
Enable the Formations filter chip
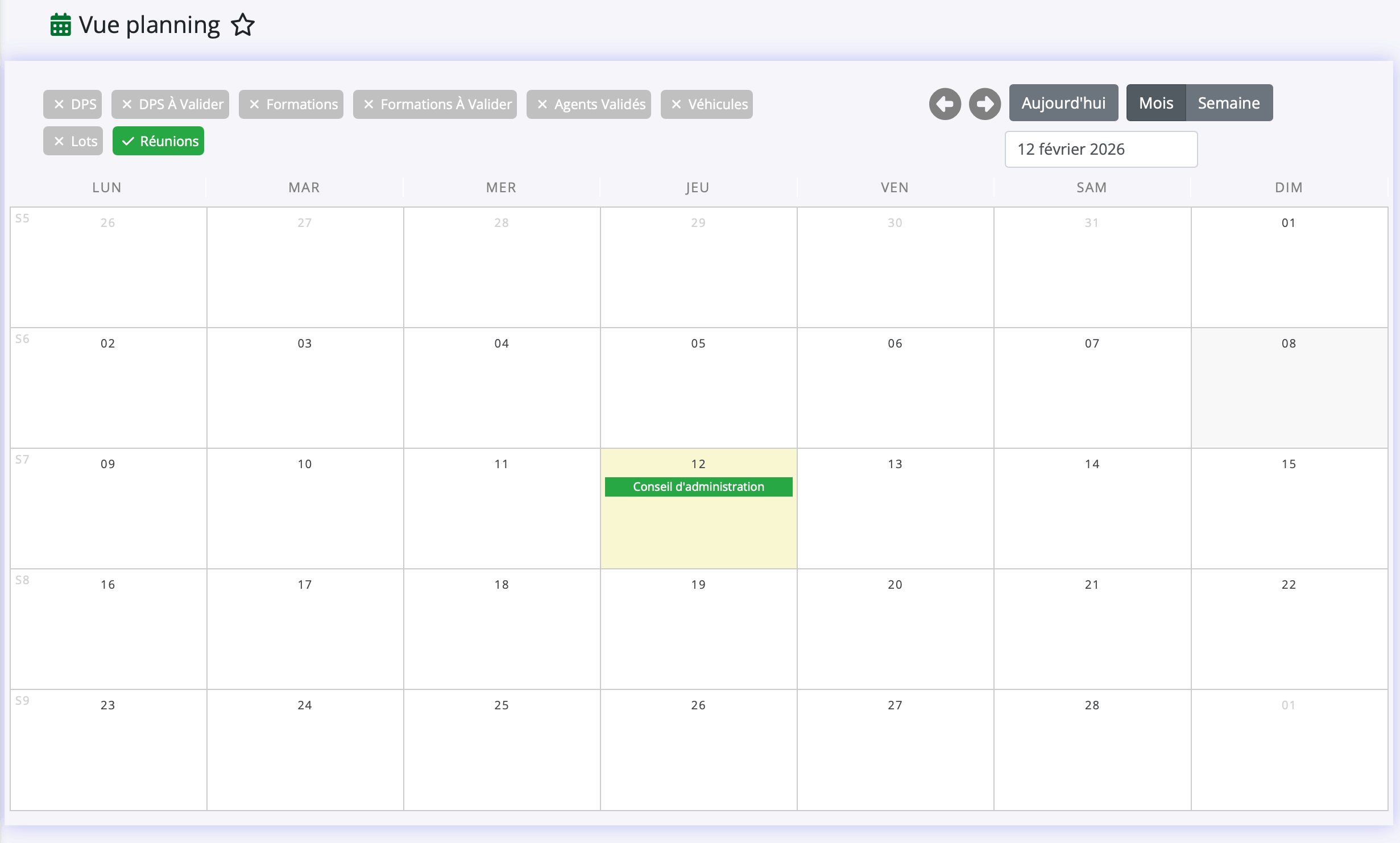click(x=291, y=104)
